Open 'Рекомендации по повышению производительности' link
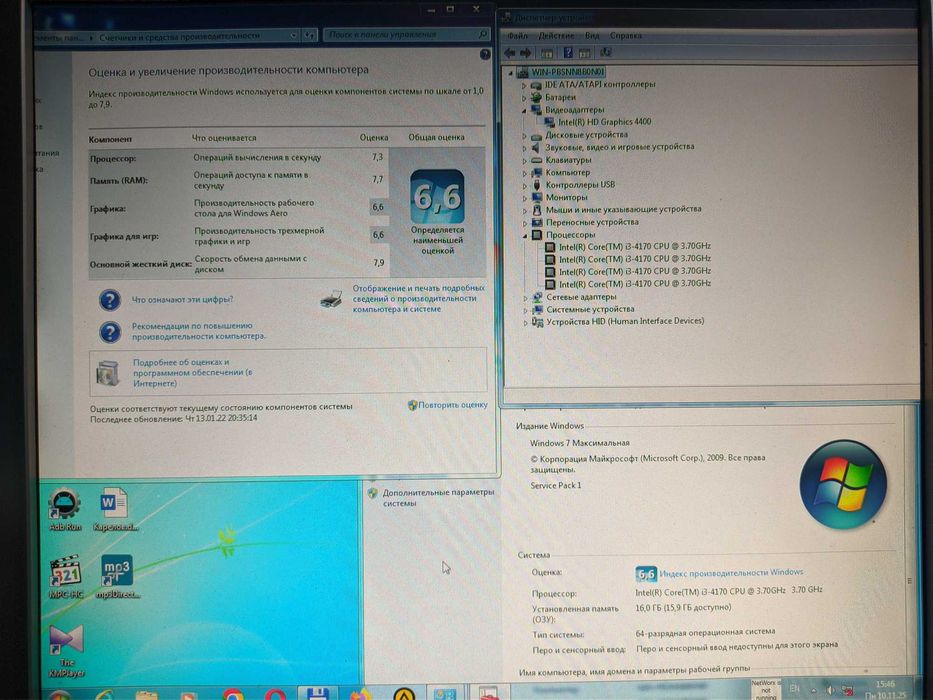This screenshot has height=700, width=933. [199, 331]
